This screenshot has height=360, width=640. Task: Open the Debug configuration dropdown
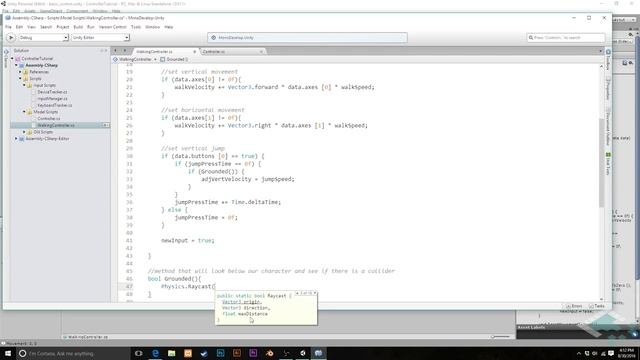43,38
